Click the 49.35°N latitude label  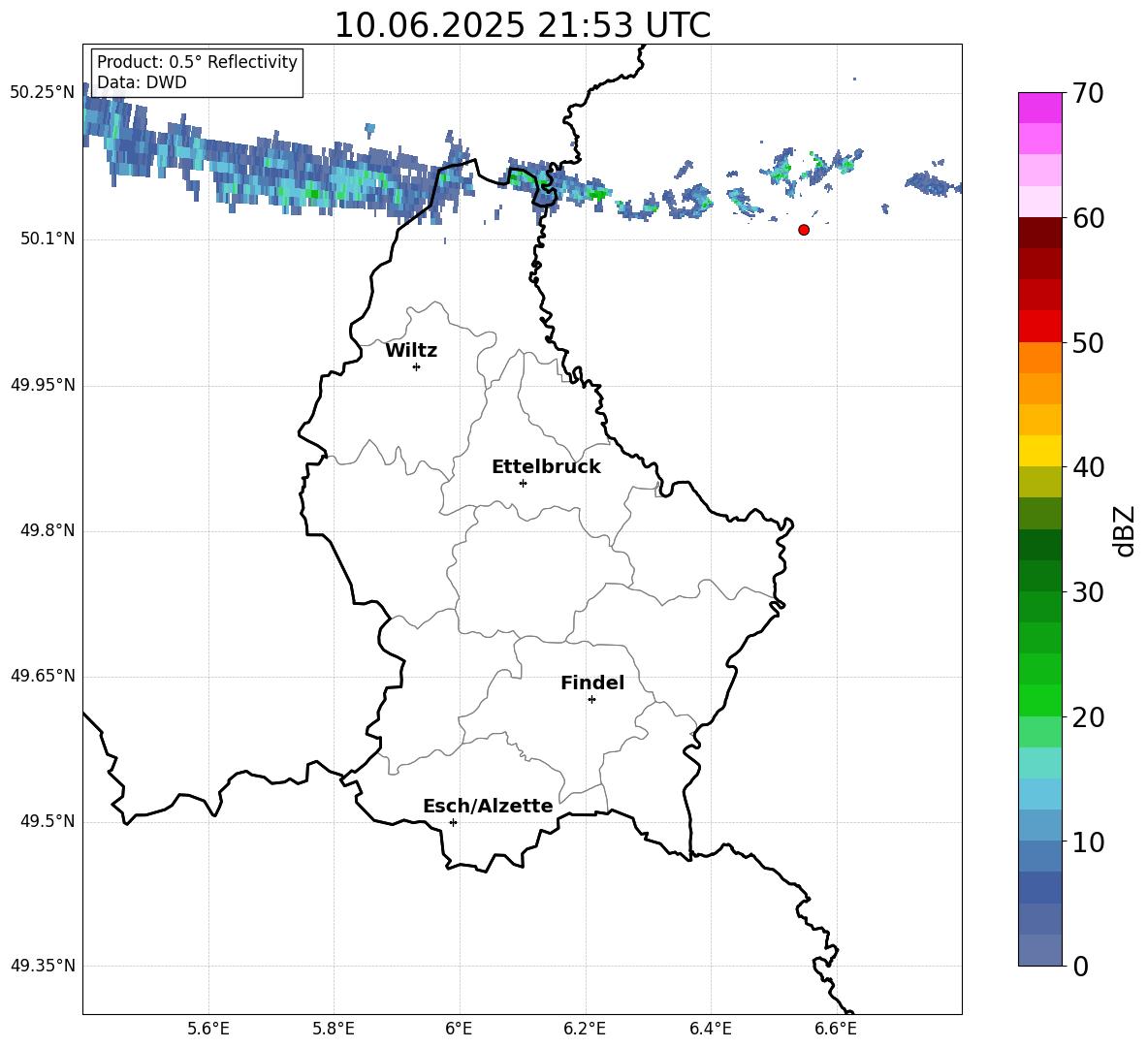click(x=43, y=966)
